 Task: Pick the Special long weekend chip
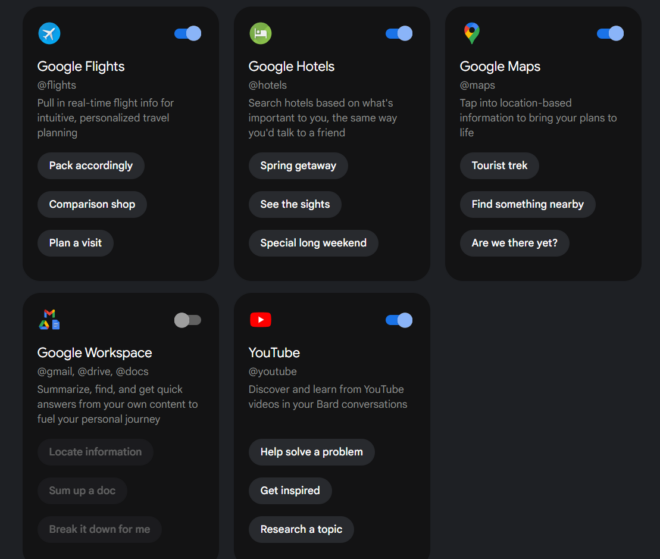coord(313,243)
